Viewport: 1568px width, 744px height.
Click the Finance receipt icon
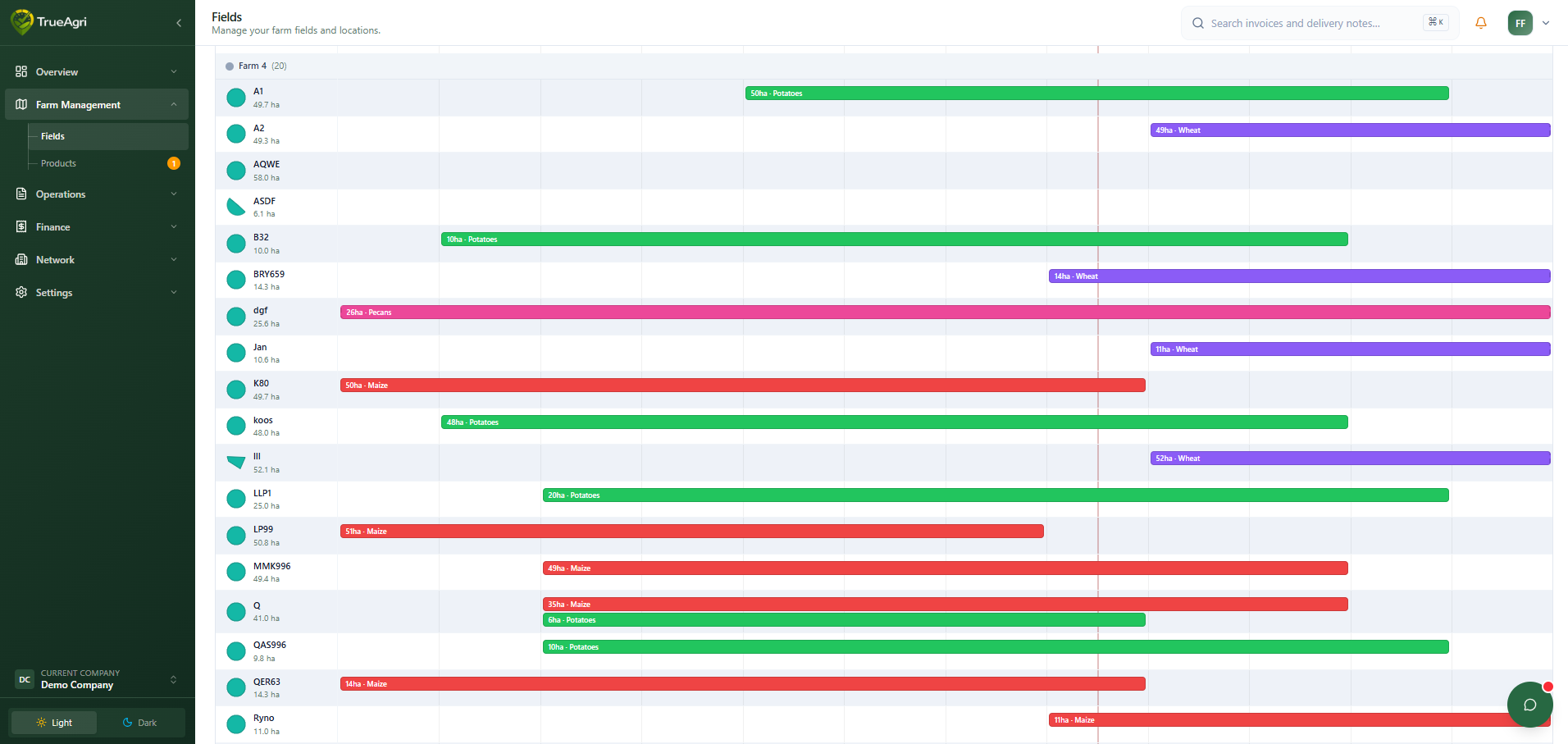point(21,226)
